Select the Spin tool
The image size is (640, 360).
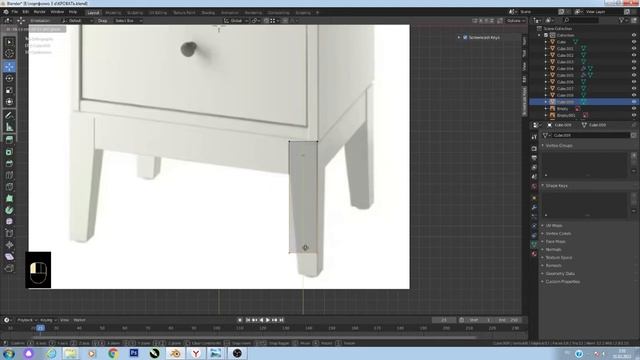tap(9, 210)
